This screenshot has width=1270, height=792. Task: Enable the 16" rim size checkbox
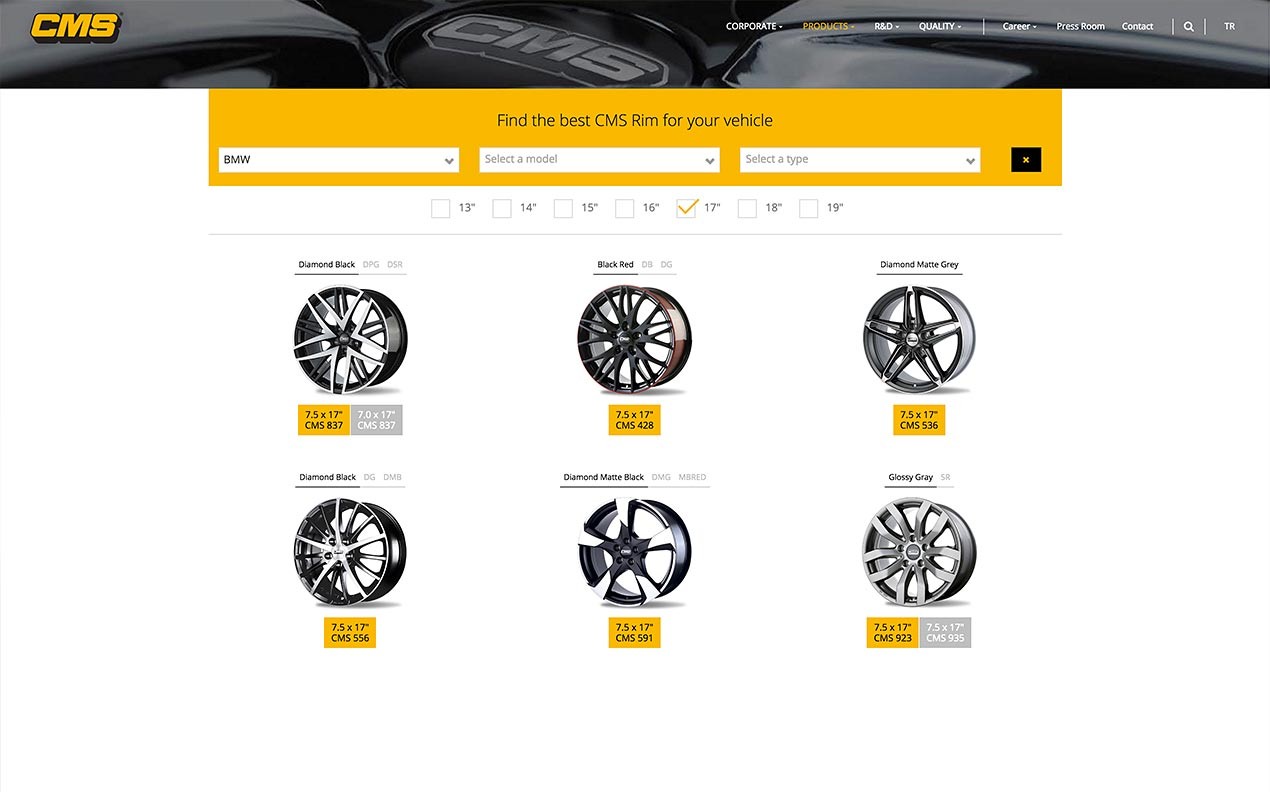tap(625, 208)
